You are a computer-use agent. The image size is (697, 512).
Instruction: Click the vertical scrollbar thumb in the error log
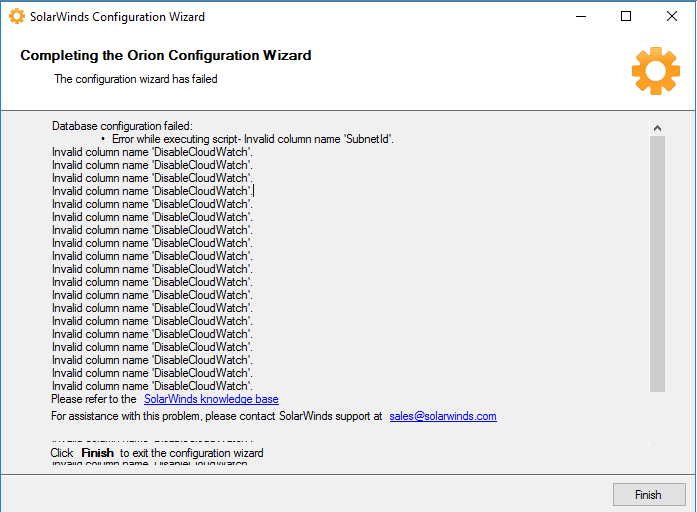[657, 264]
